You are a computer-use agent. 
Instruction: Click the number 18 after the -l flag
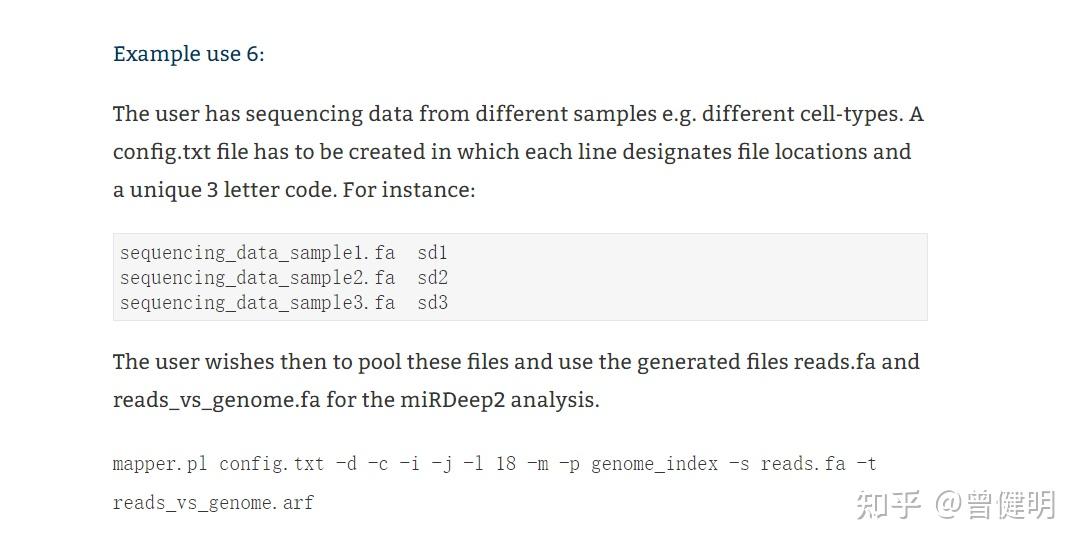[x=506, y=464]
